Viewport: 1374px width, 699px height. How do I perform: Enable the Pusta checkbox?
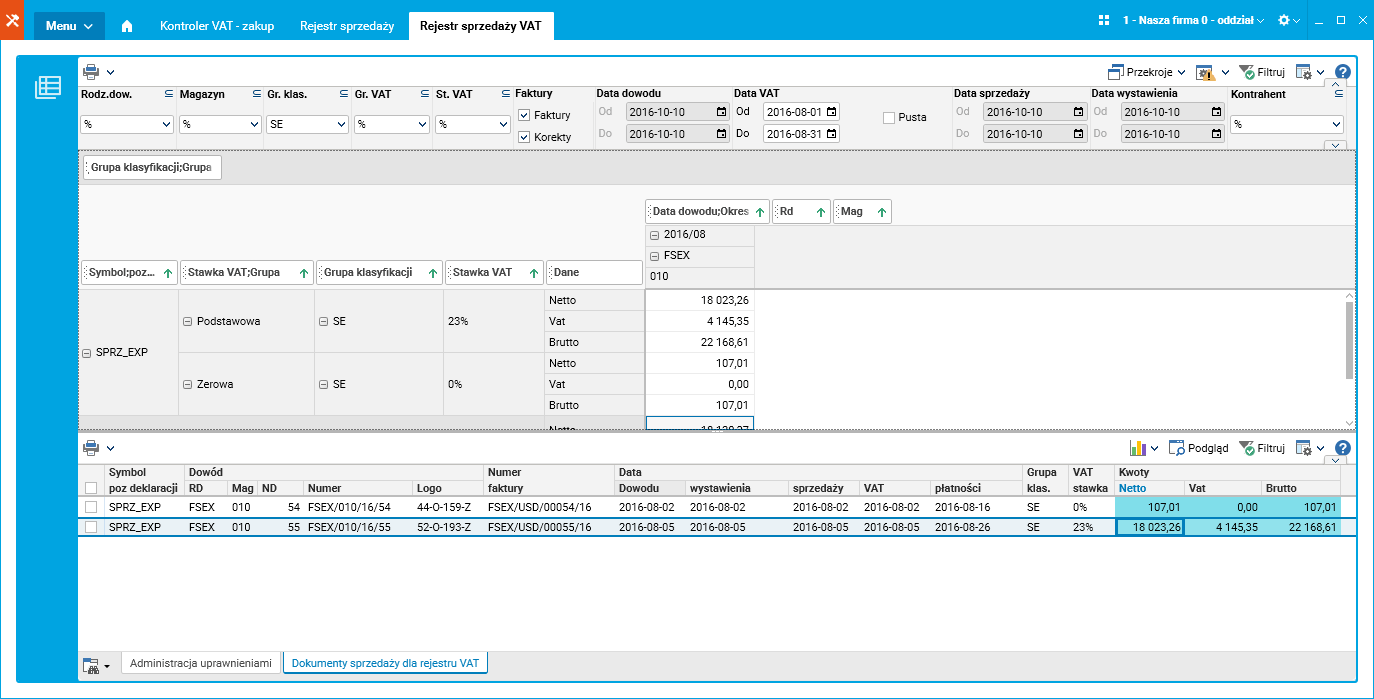click(889, 117)
